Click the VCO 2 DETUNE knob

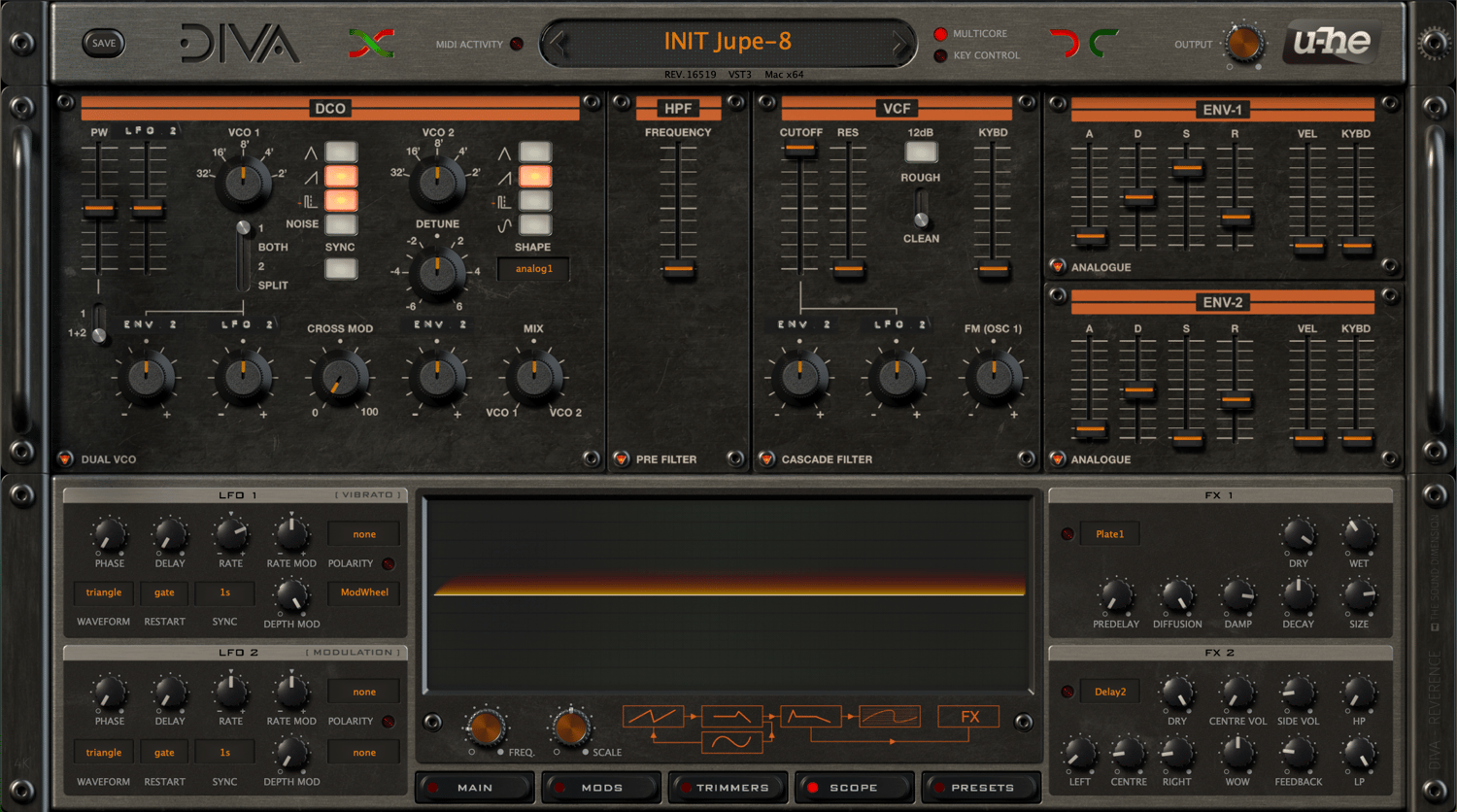pos(437,272)
